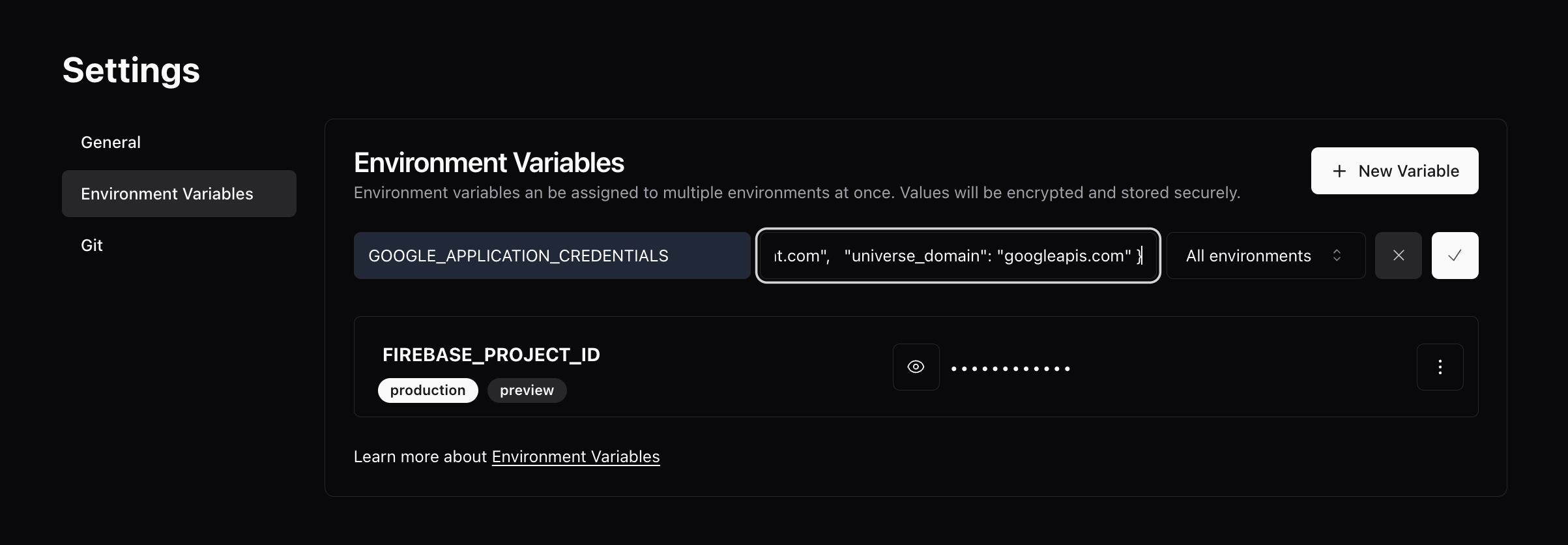
Task: Select Environment Variables in the sidebar
Action: pyautogui.click(x=167, y=193)
